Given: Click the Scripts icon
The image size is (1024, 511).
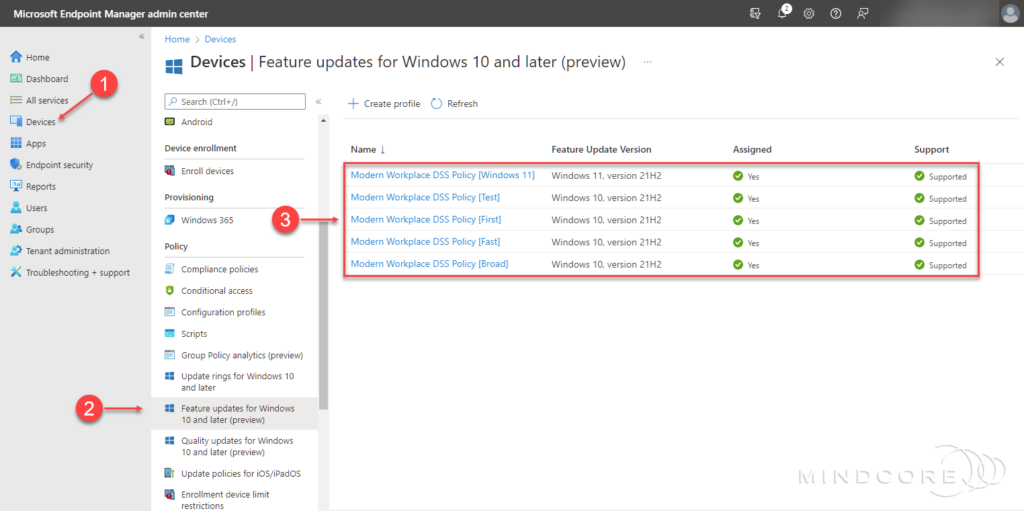Looking at the screenshot, I should click(170, 333).
